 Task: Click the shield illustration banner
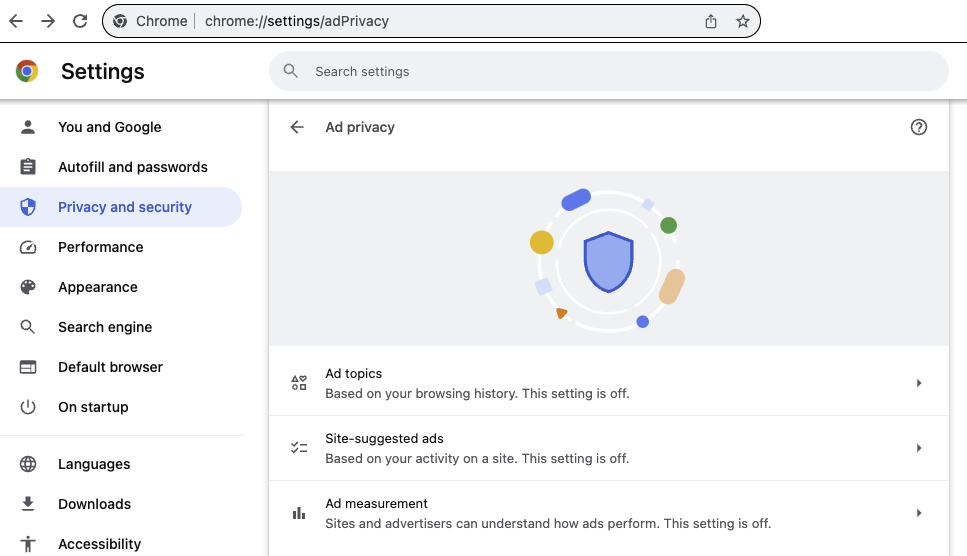609,258
